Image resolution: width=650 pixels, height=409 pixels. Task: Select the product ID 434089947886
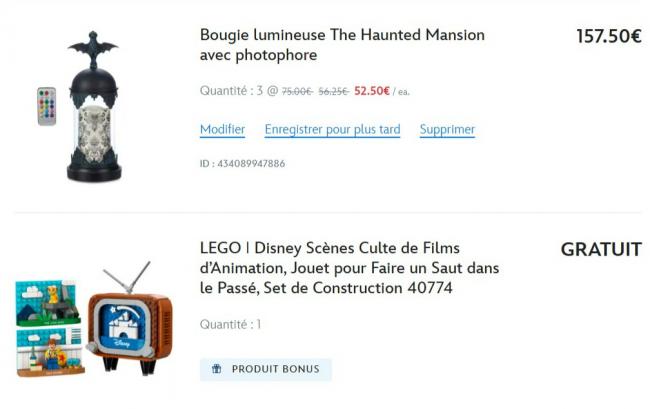click(242, 163)
